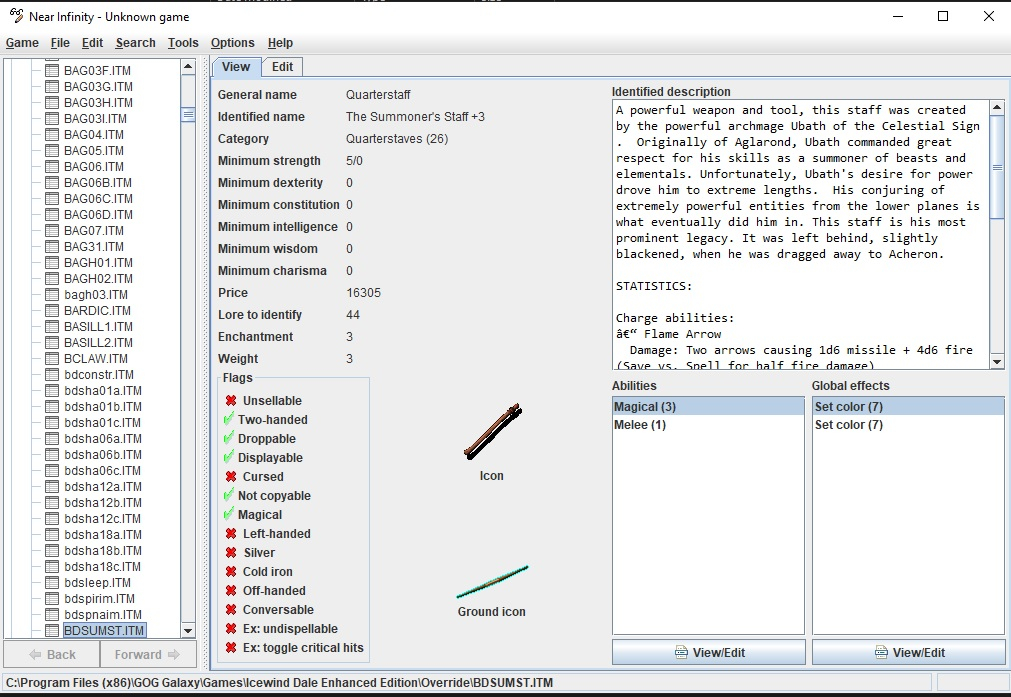1011x697 pixels.
Task: Switch to the Edit tab
Action: pyautogui.click(x=283, y=67)
